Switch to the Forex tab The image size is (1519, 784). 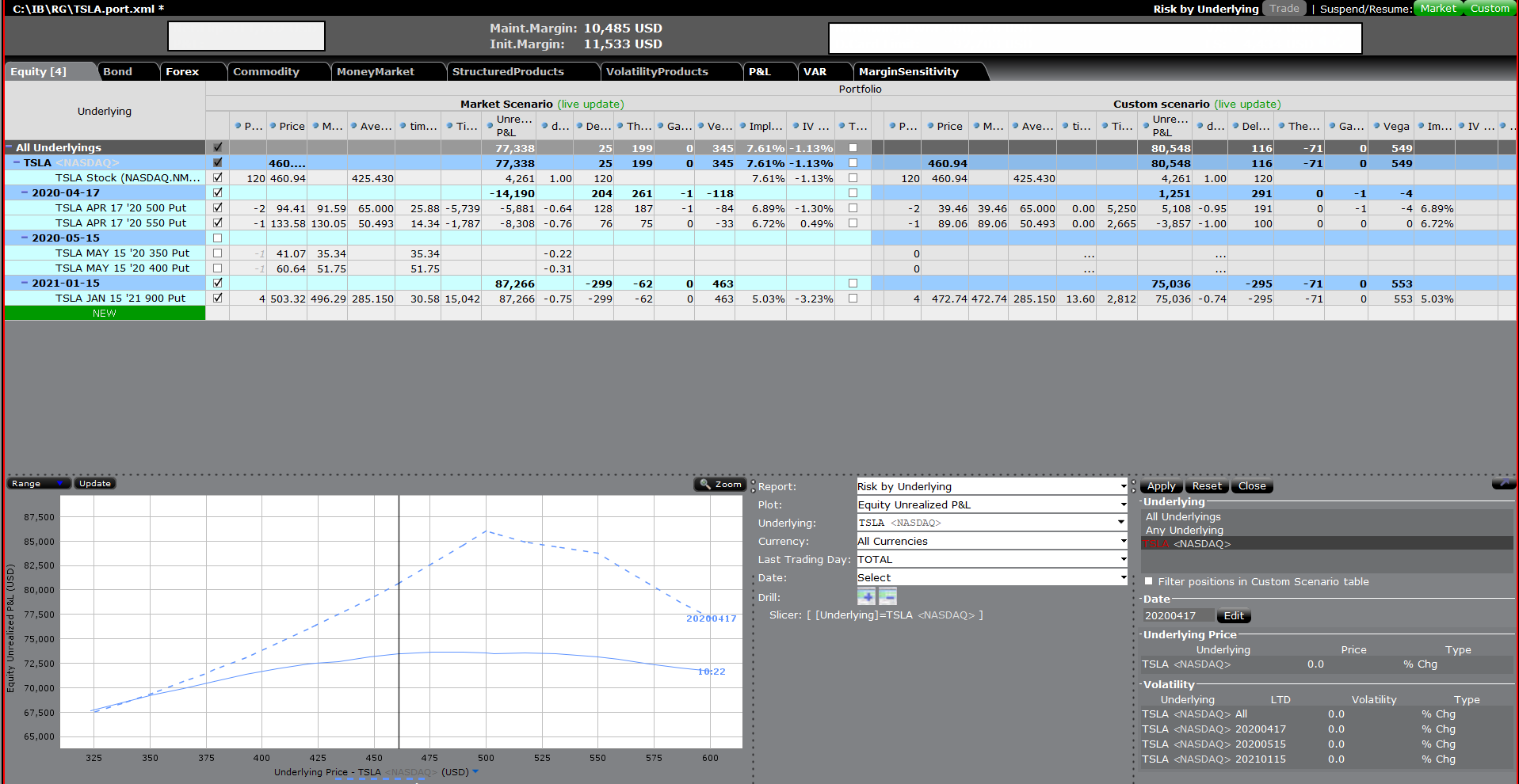click(x=192, y=71)
